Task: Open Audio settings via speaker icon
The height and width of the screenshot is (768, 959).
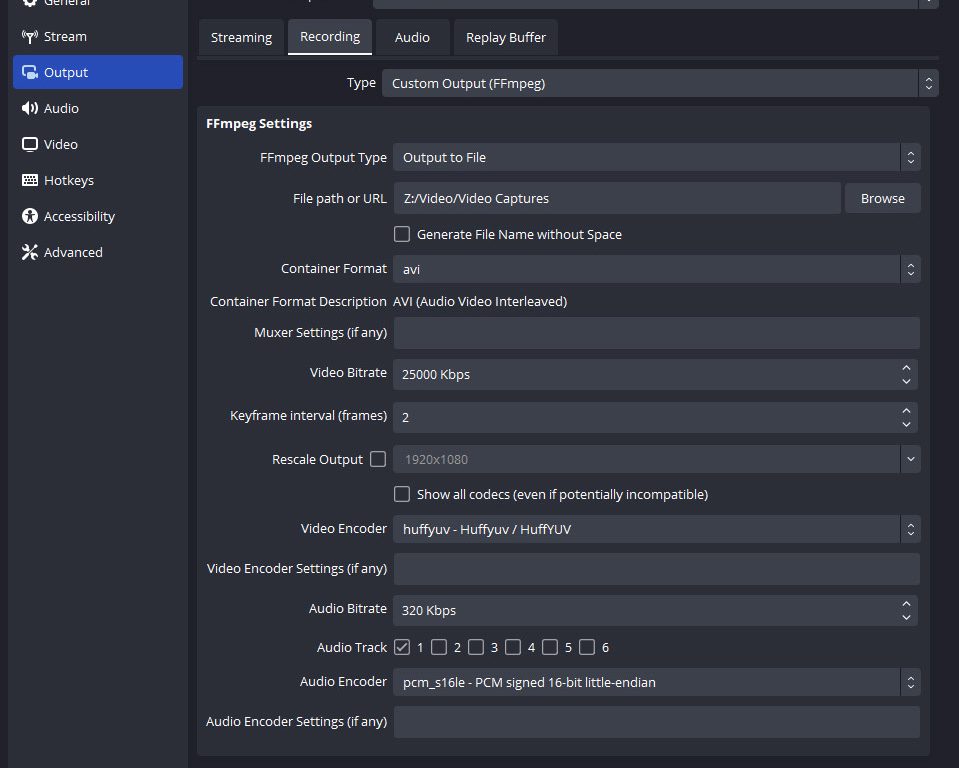Action: [29, 109]
